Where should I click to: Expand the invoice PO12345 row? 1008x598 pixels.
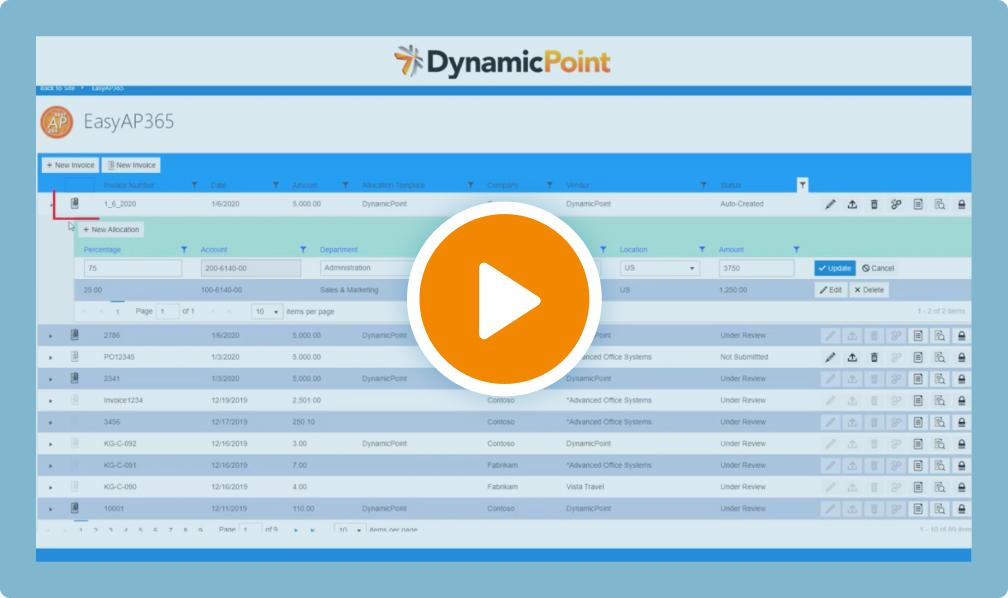click(x=51, y=358)
